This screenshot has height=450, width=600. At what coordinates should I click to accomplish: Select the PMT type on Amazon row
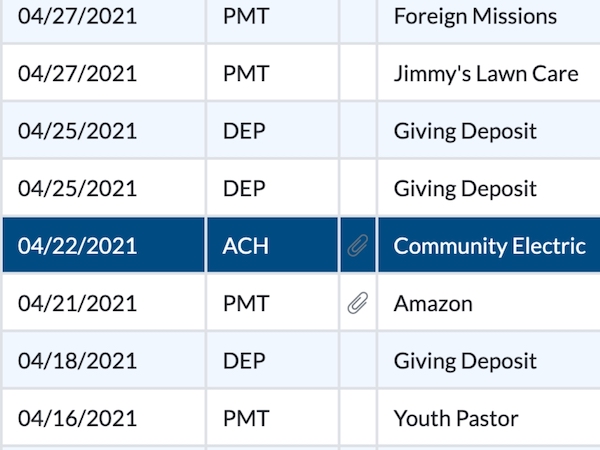click(246, 304)
